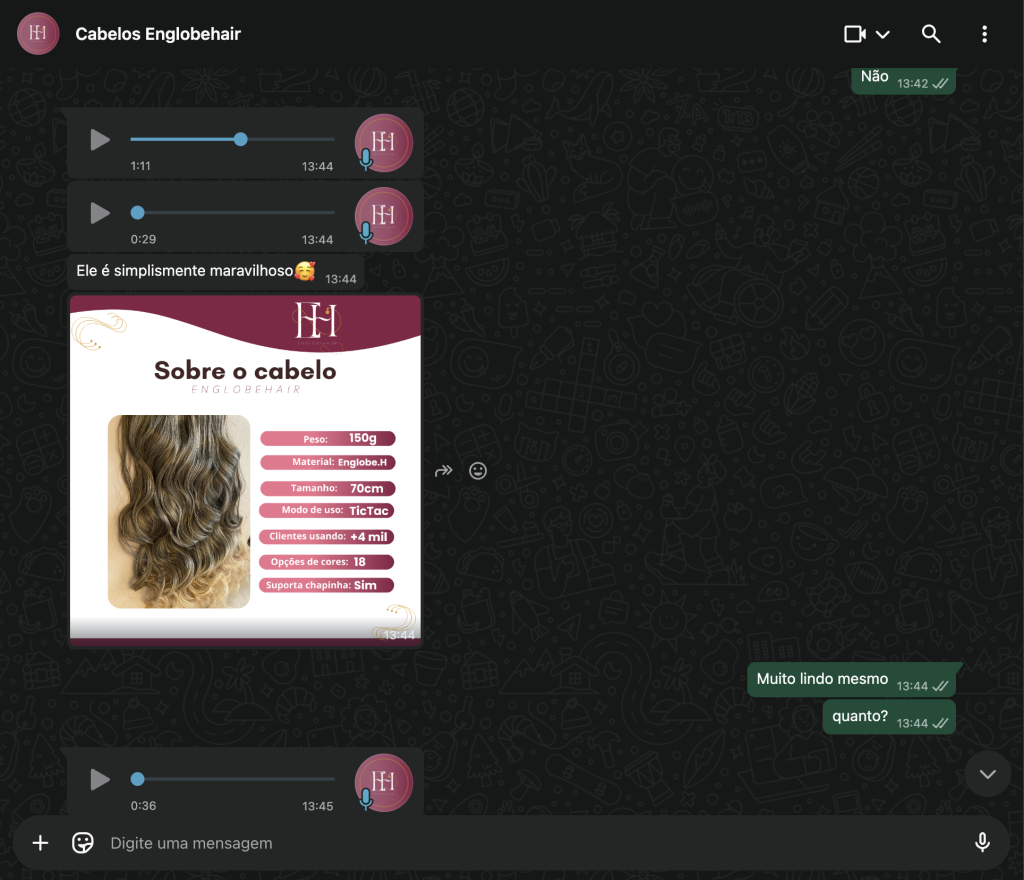Play the 1:11 voice message
Screen dimensions: 1024x880
point(100,140)
